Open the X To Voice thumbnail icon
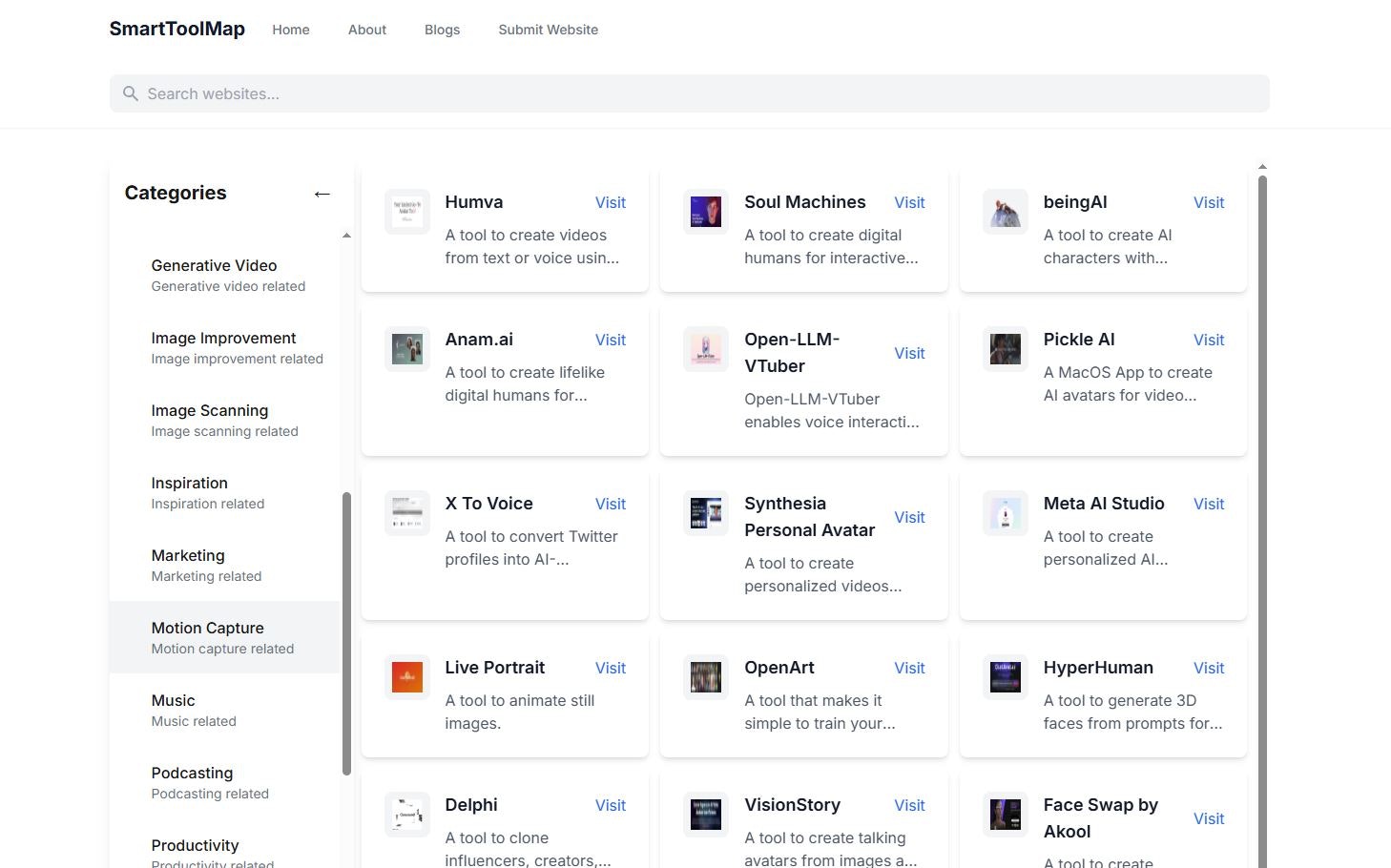The height and width of the screenshot is (868, 1391). (407, 513)
